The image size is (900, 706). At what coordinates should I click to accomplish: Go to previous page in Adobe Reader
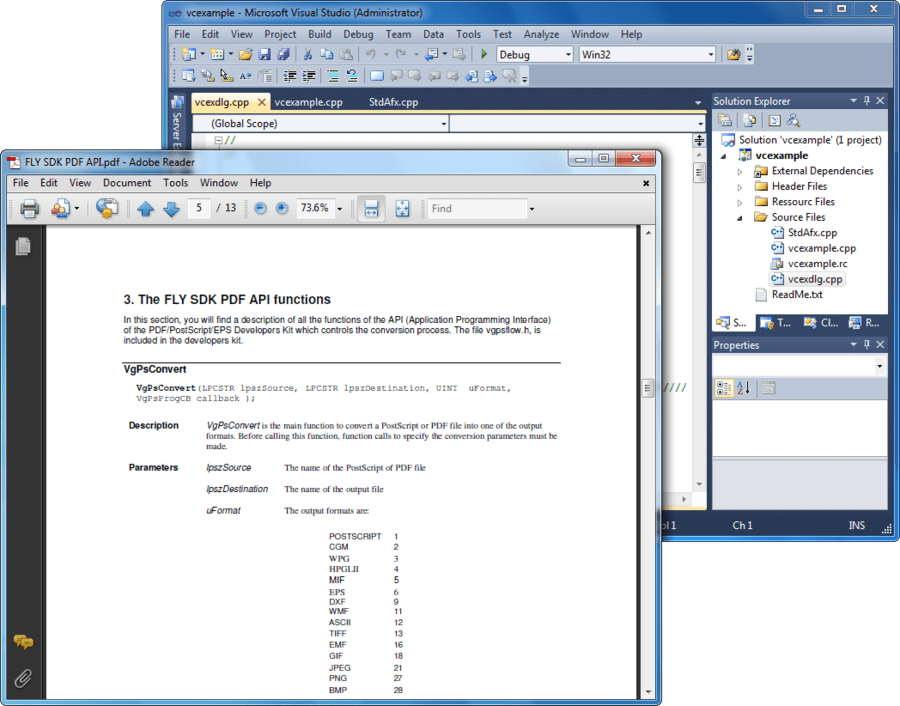pos(145,208)
